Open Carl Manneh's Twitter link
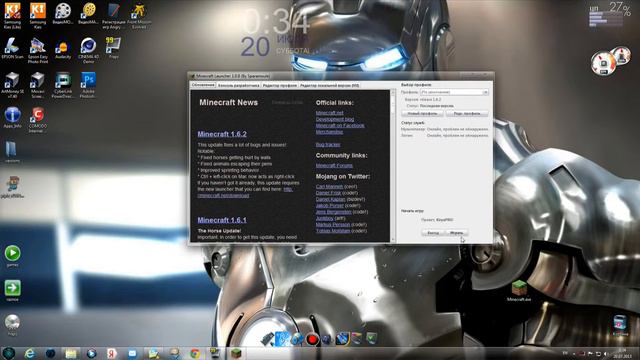 329,187
